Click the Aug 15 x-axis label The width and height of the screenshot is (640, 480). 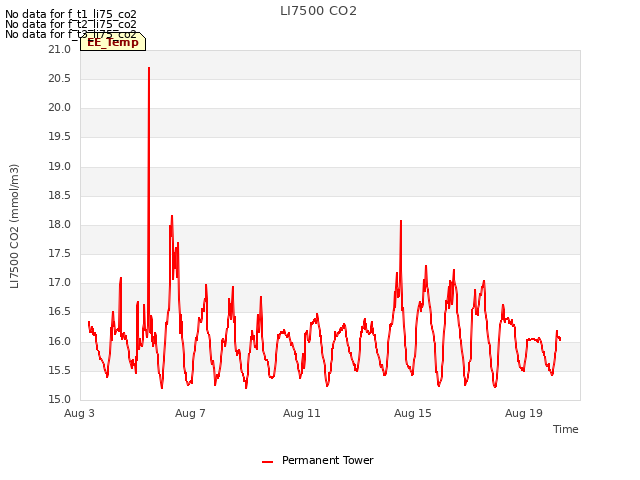[413, 413]
